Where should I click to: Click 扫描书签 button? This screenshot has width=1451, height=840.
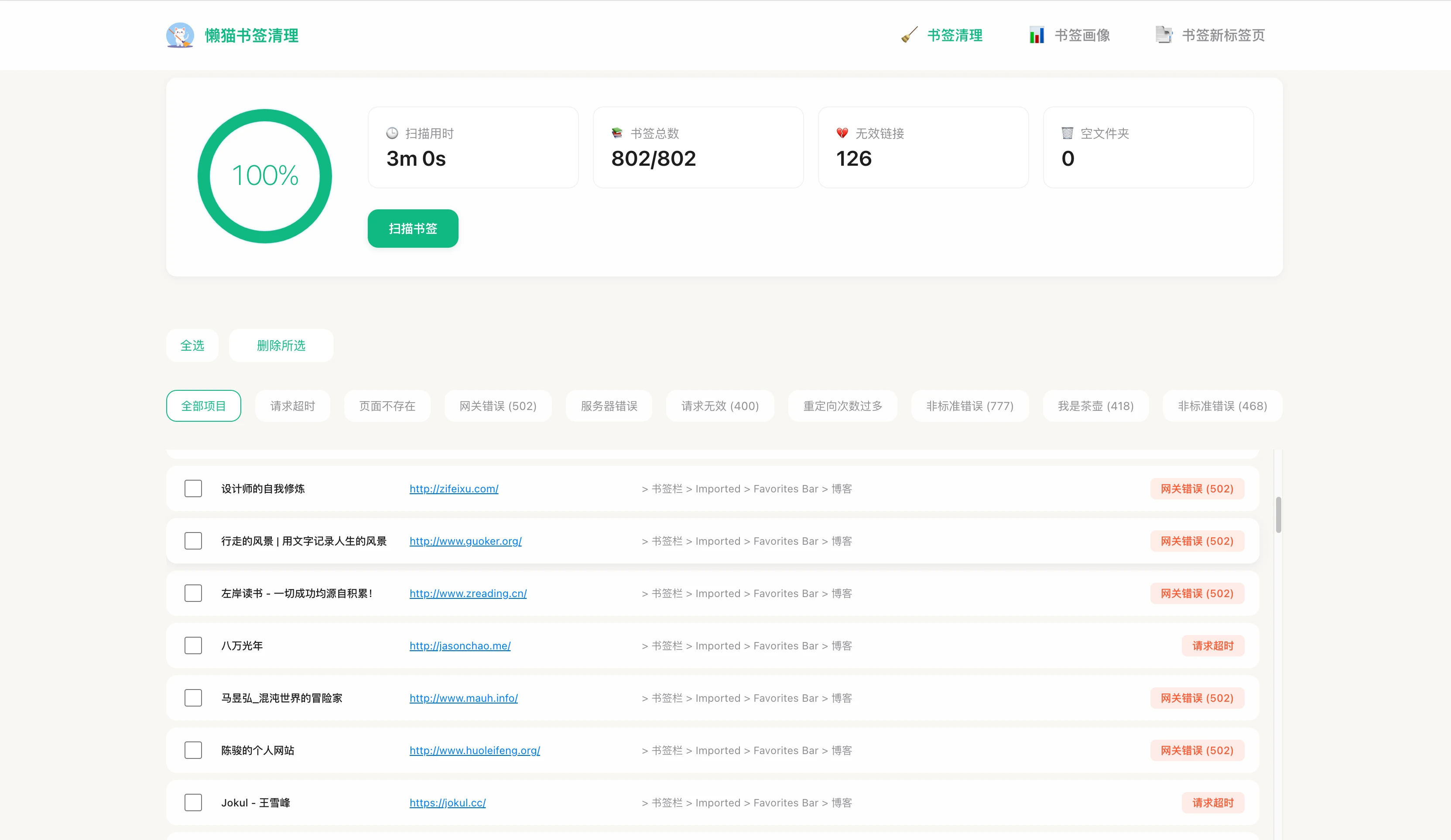click(413, 229)
